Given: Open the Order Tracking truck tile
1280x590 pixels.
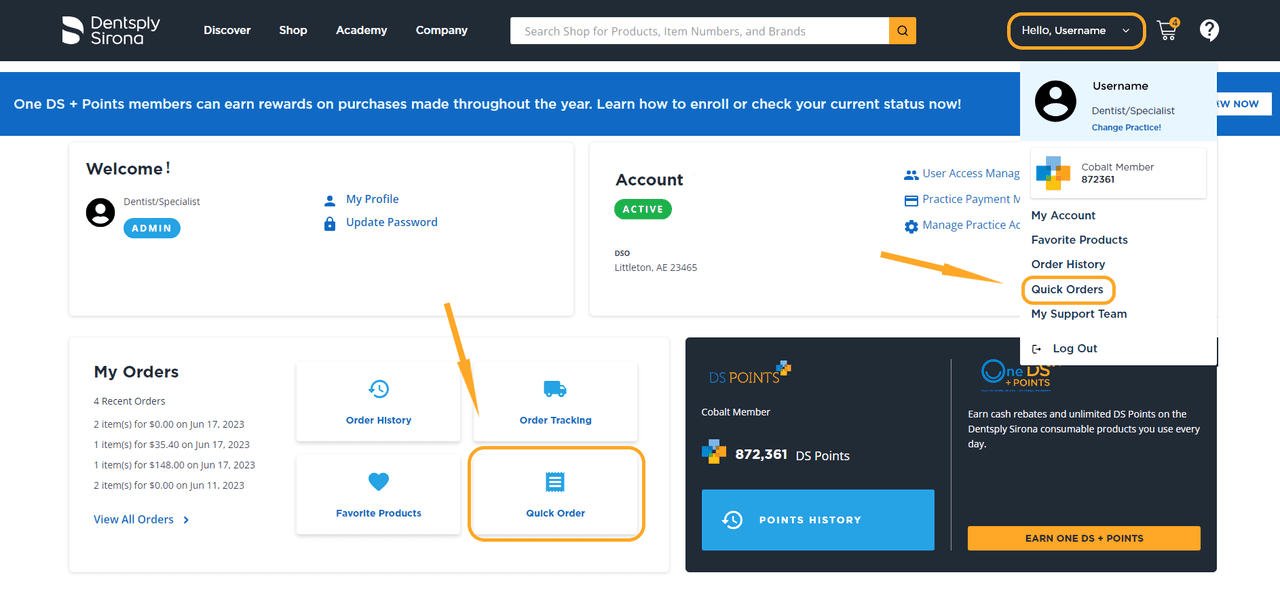Looking at the screenshot, I should point(555,401).
